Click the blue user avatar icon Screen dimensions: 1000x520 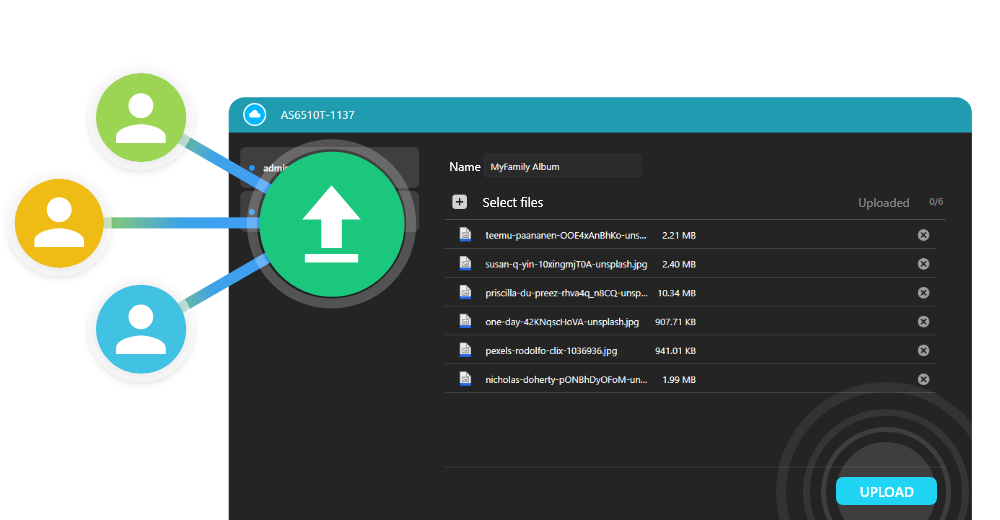141,329
